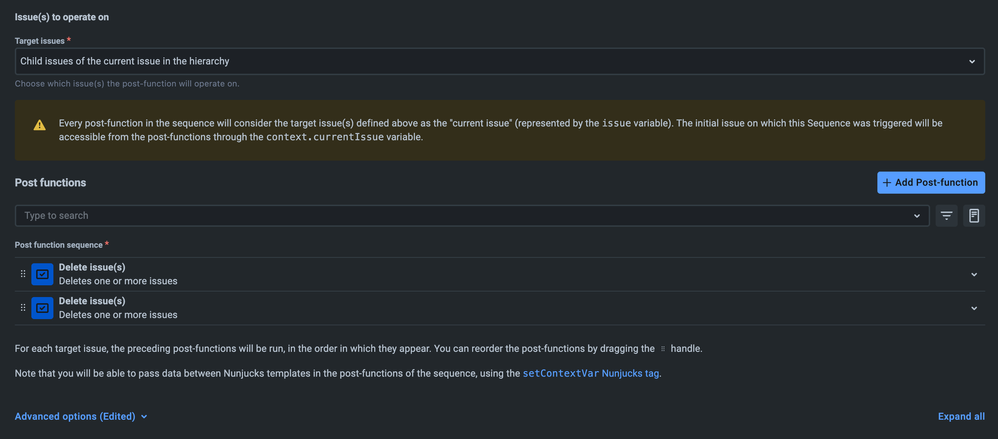This screenshot has width=998, height=439.
Task: Click the document icon beside the filter
Action: pos(974,215)
